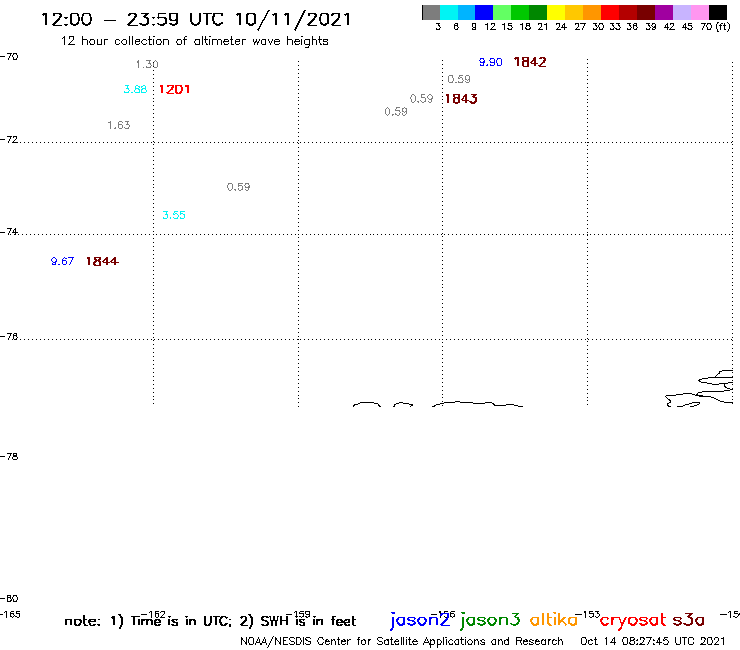Click the red time label 1201
Viewport: 740px width, 650px height.
click(175, 89)
